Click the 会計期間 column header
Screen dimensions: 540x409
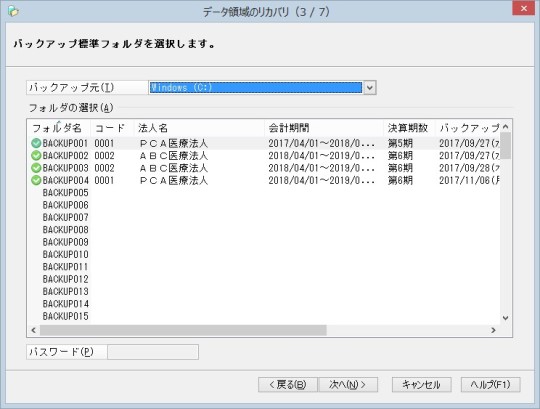click(323, 128)
